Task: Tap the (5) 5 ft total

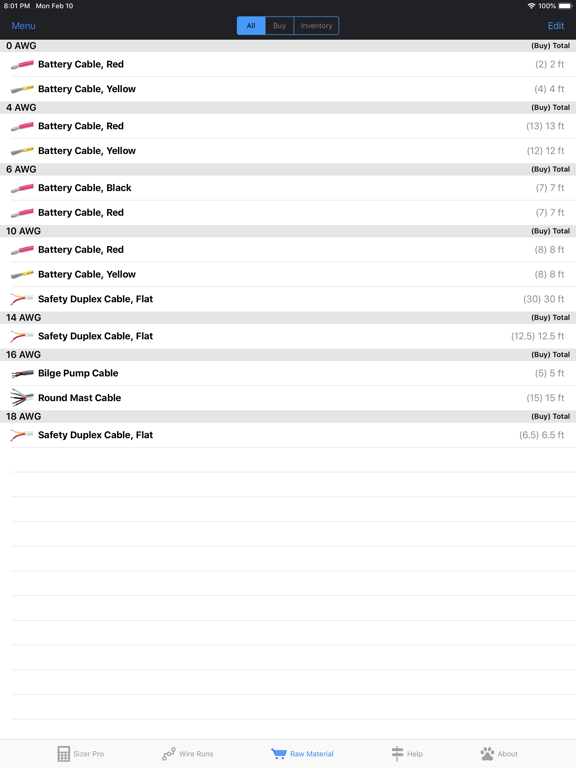Action: 549,373
